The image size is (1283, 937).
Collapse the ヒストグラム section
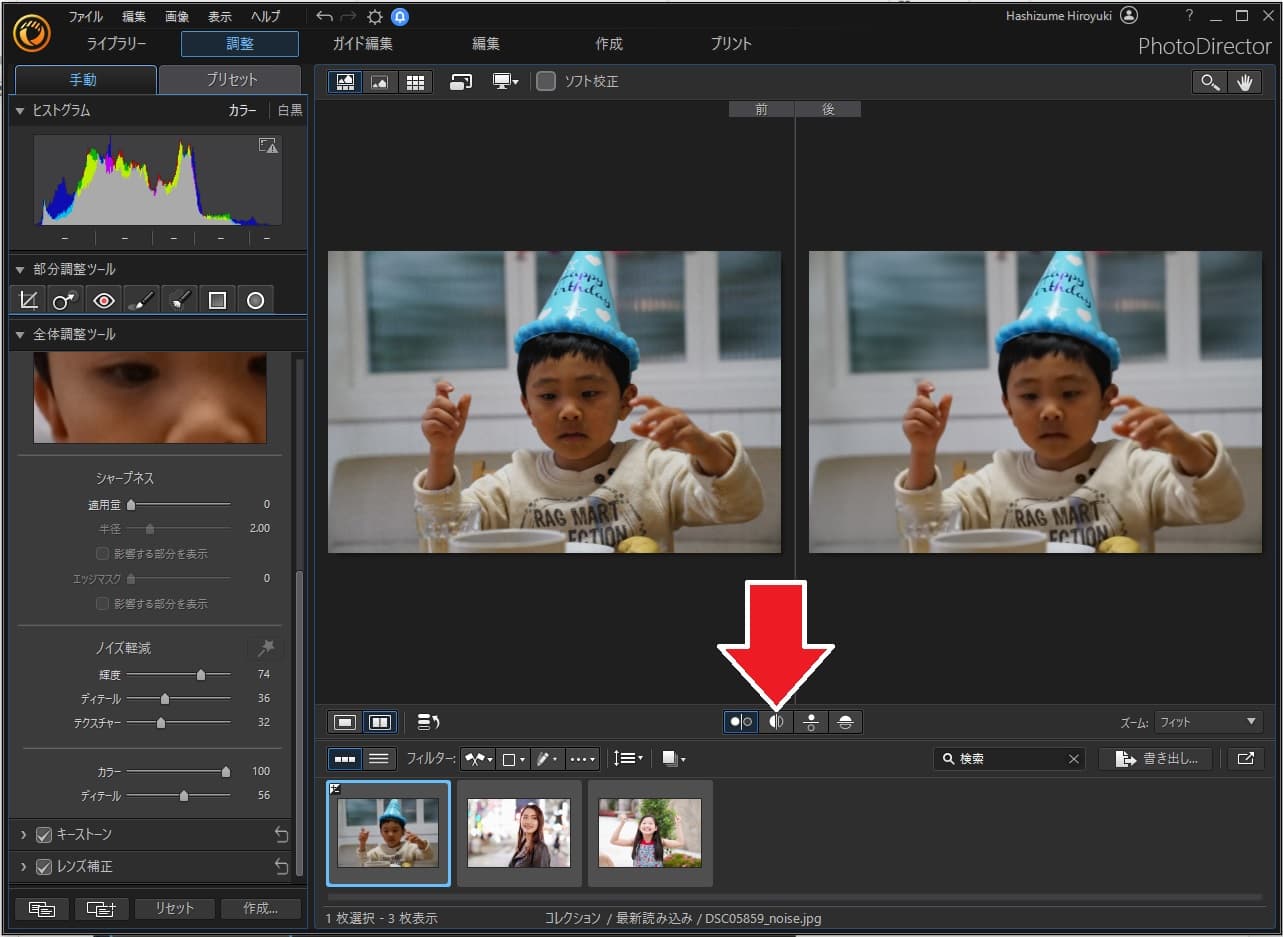[20, 110]
